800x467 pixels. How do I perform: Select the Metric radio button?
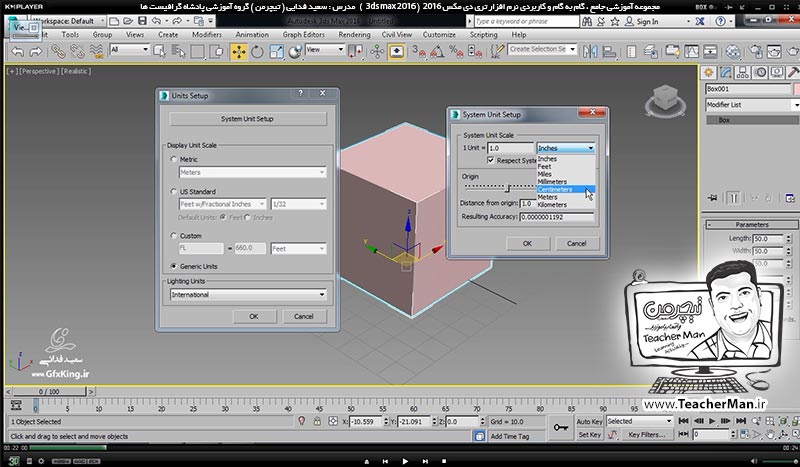click(x=173, y=159)
